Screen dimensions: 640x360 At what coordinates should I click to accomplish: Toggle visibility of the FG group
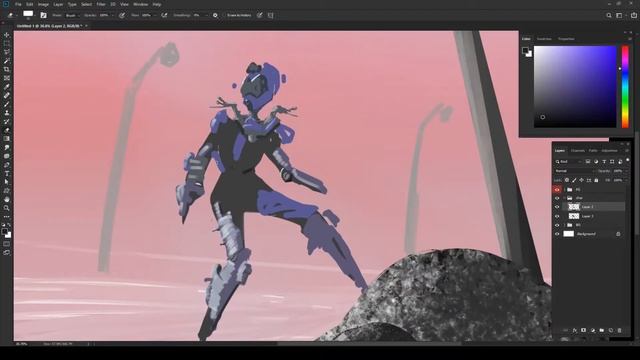[x=557, y=190]
